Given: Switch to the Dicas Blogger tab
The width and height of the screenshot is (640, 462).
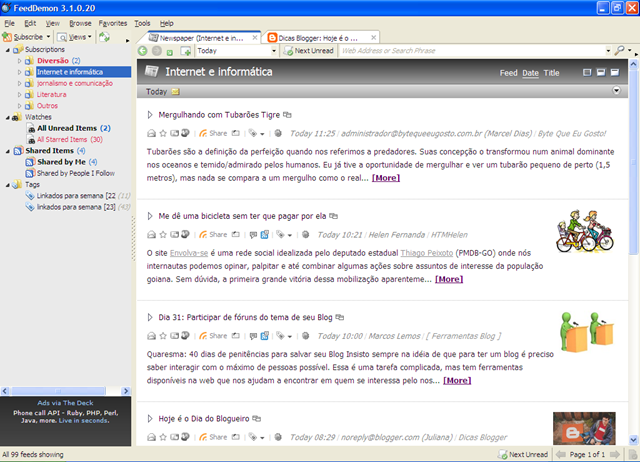Looking at the screenshot, I should [x=322, y=38].
